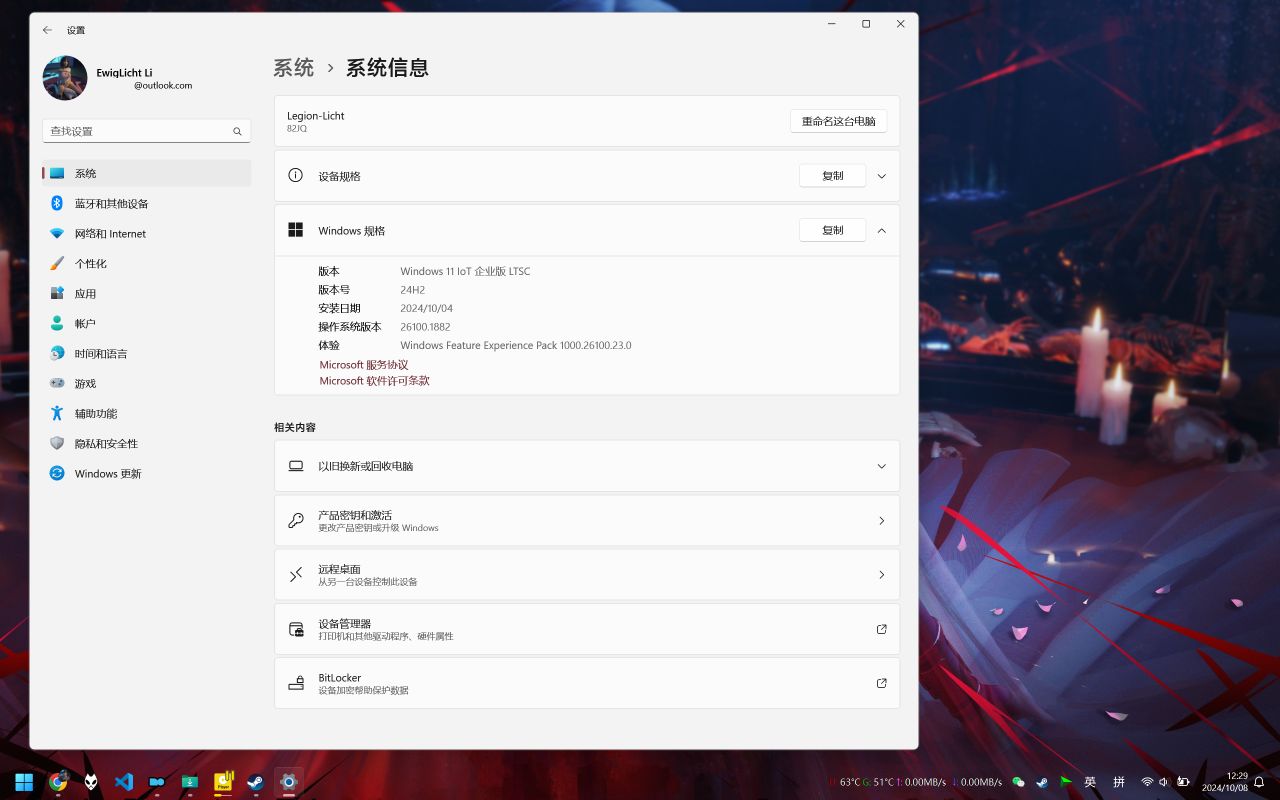Open the volume speaker tray icon
This screenshot has height=800, width=1280.
[1164, 782]
